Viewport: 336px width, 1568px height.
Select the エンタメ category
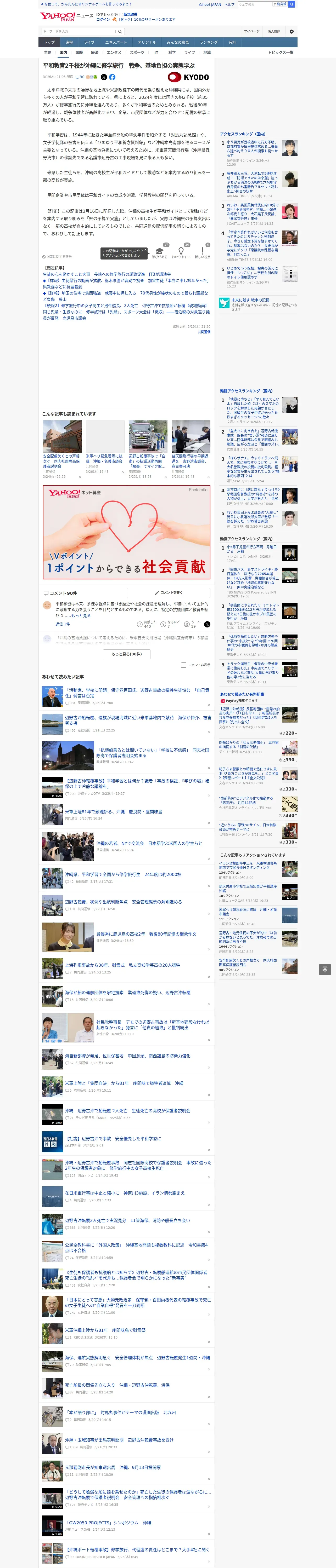pos(114,52)
